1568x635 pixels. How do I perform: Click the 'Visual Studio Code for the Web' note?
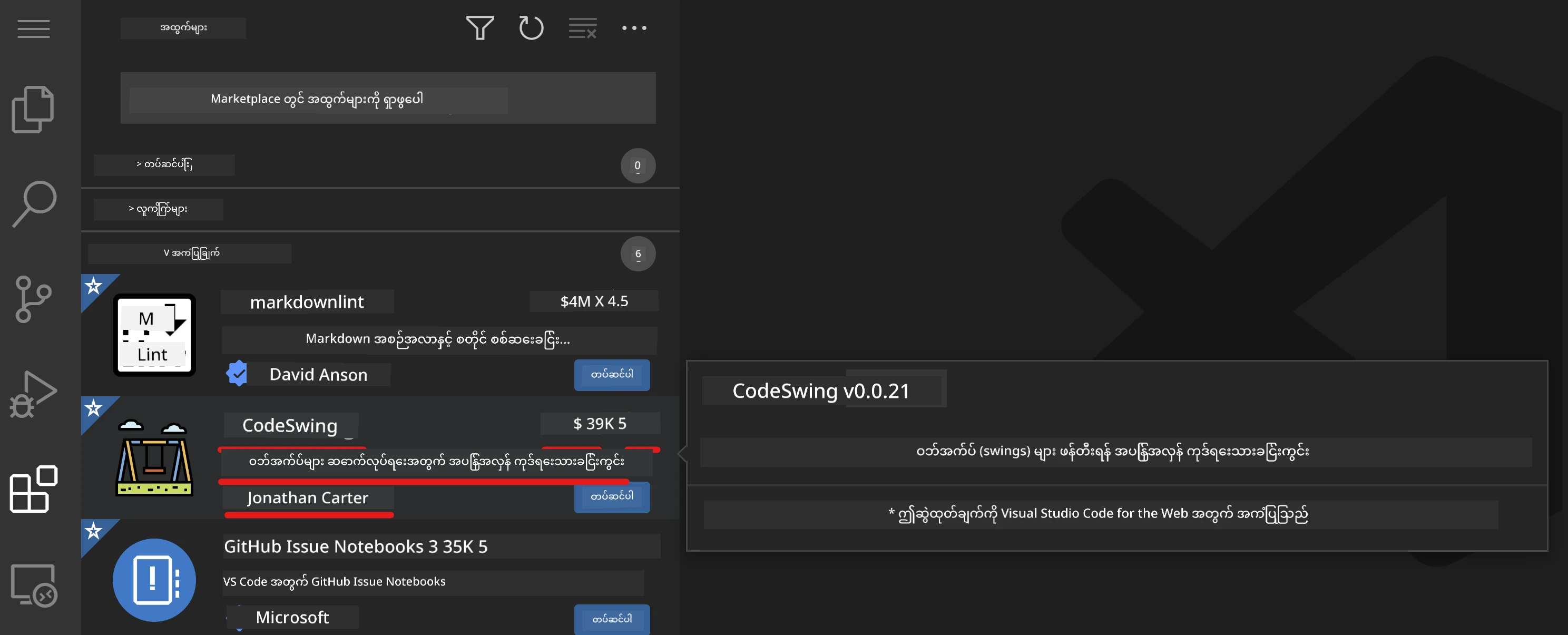1098,514
